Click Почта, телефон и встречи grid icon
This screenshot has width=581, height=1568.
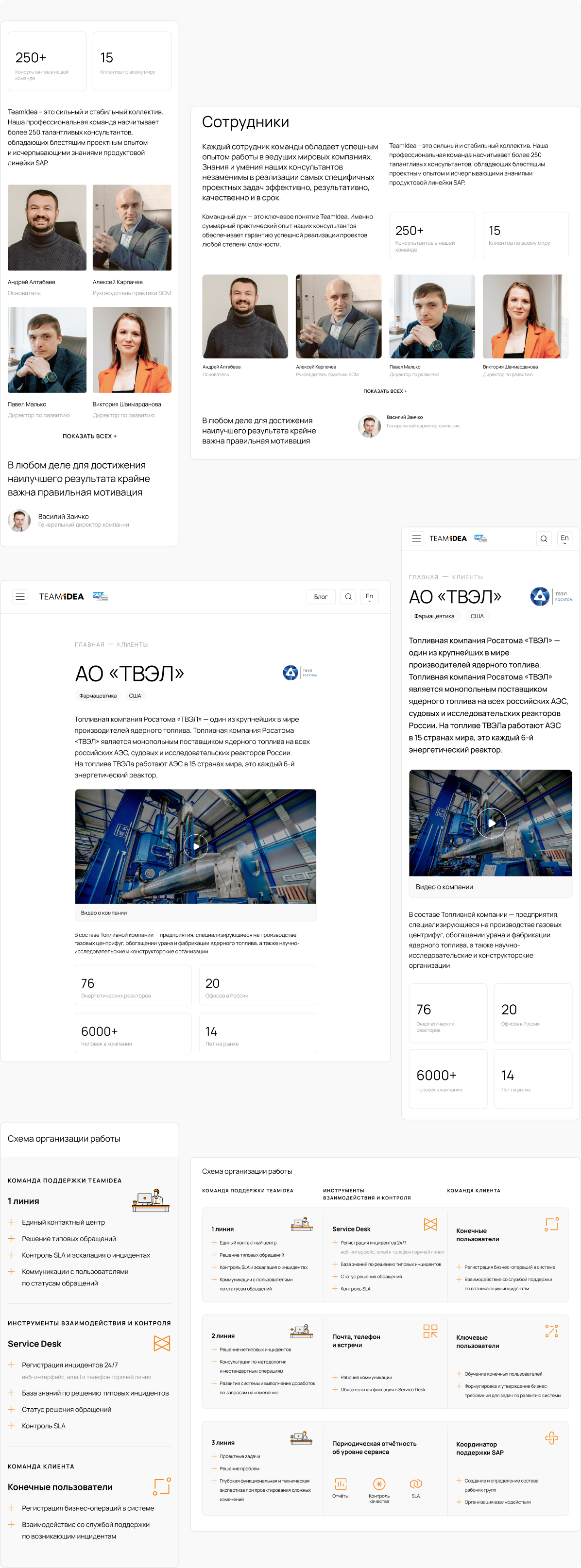pos(430,1331)
